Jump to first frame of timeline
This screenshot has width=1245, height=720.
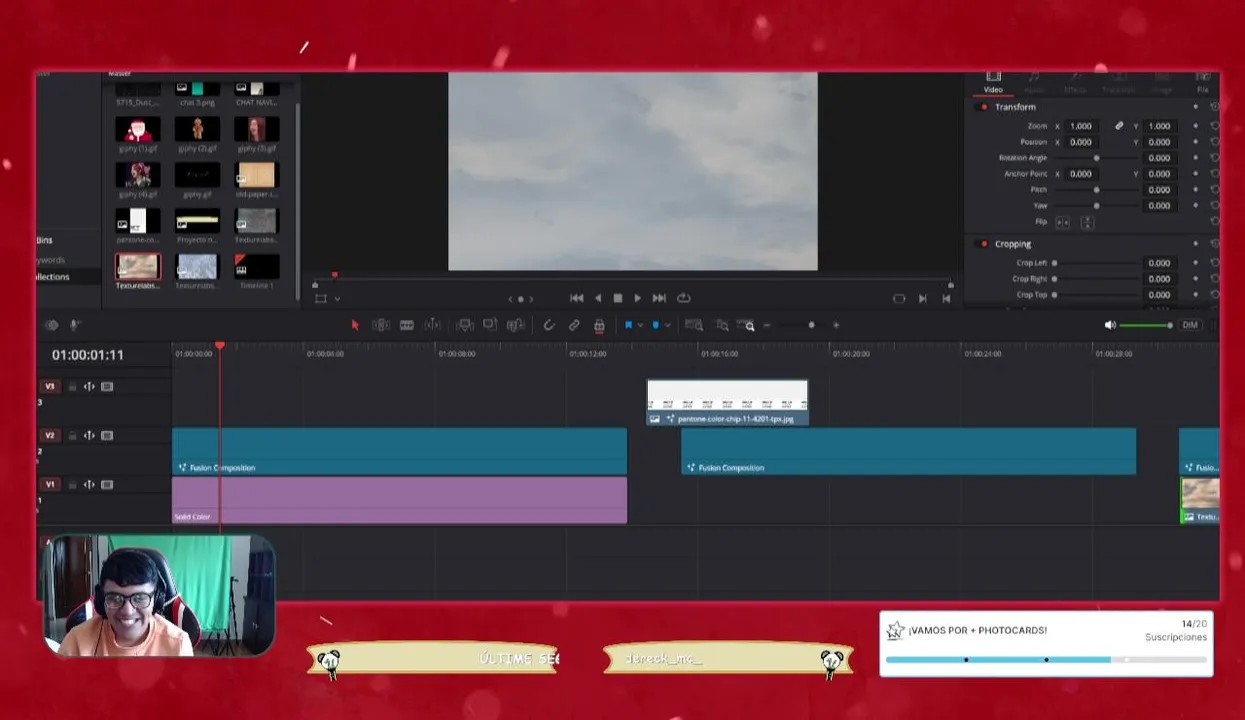(577, 298)
